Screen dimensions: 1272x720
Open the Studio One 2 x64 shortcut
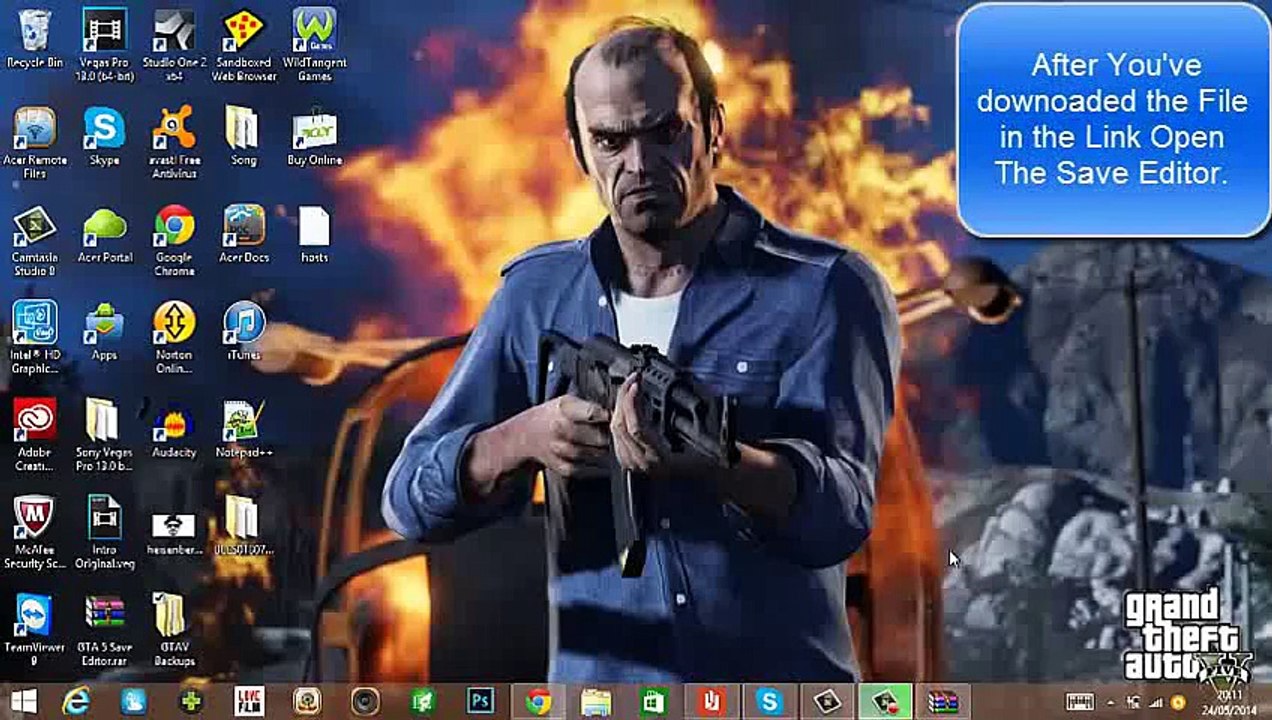(x=174, y=45)
